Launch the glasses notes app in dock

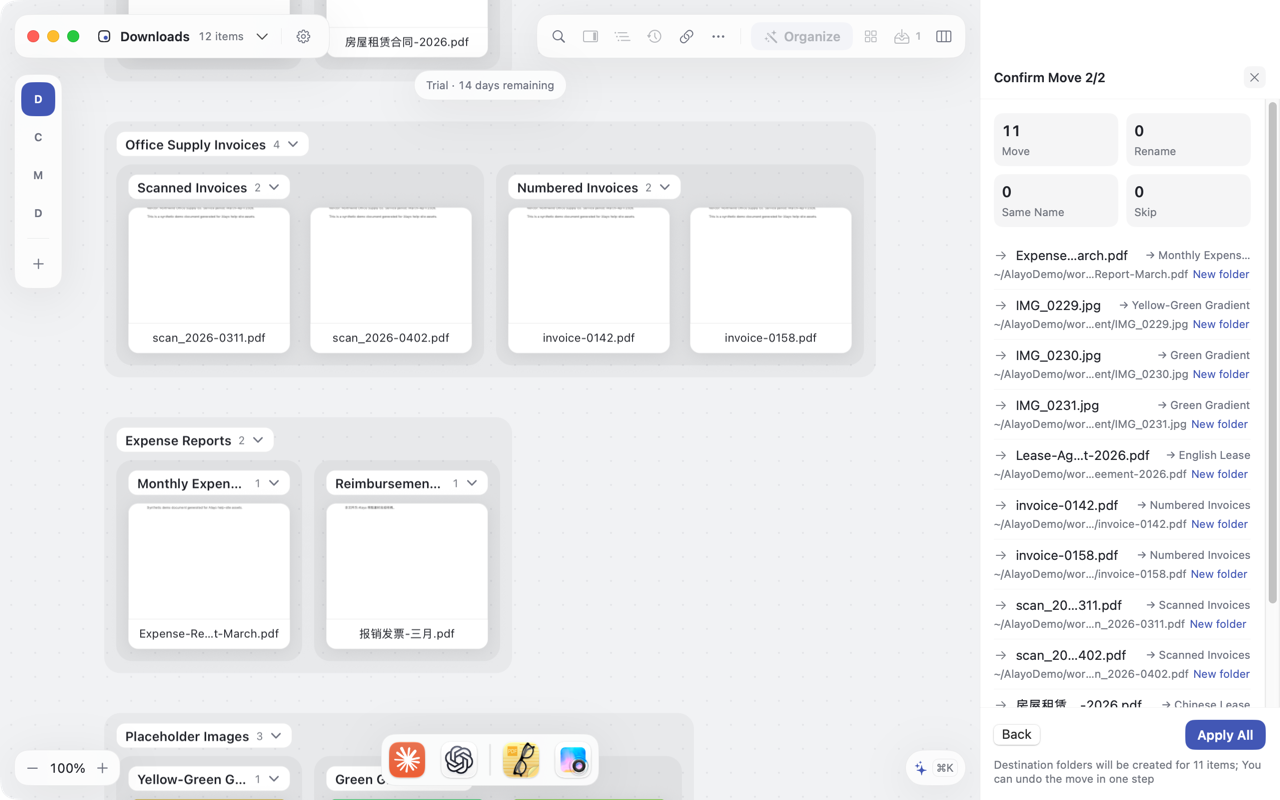tap(521, 760)
